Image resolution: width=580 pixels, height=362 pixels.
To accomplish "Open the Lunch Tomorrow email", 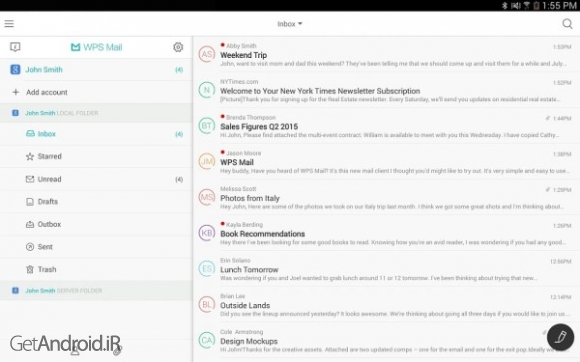I will click(x=387, y=269).
